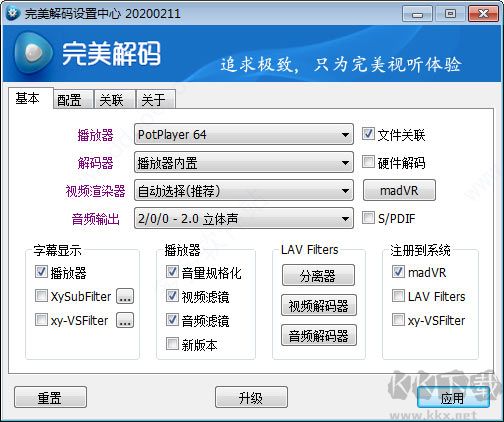The image size is (504, 422).
Task: Click the LAV Filters group title
Action: tap(310, 250)
